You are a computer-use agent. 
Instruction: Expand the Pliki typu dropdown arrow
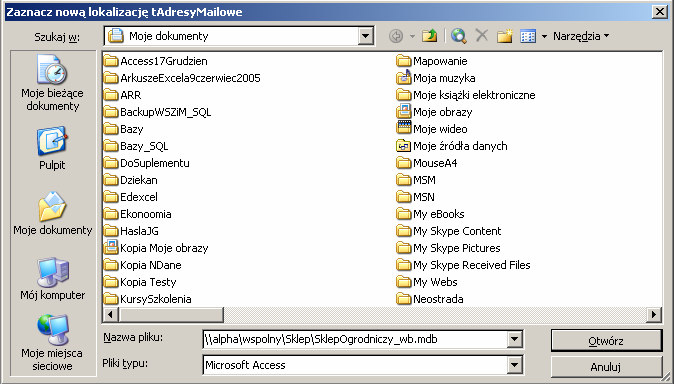(x=515, y=365)
